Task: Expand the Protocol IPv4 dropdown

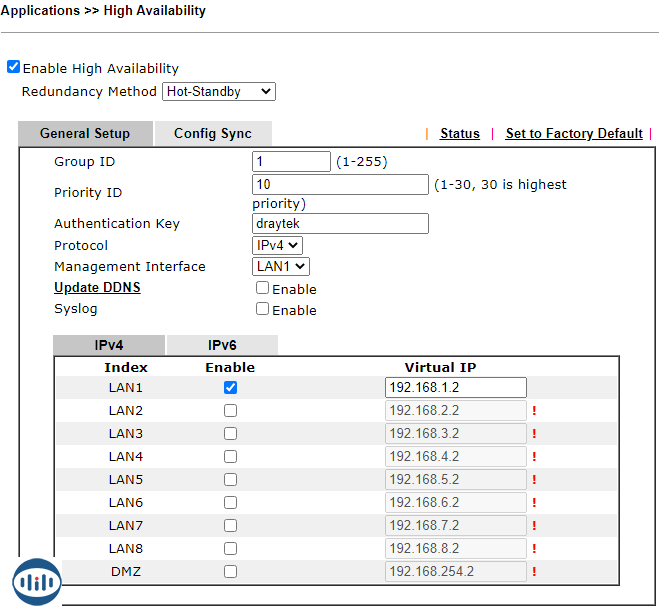Action: 277,245
